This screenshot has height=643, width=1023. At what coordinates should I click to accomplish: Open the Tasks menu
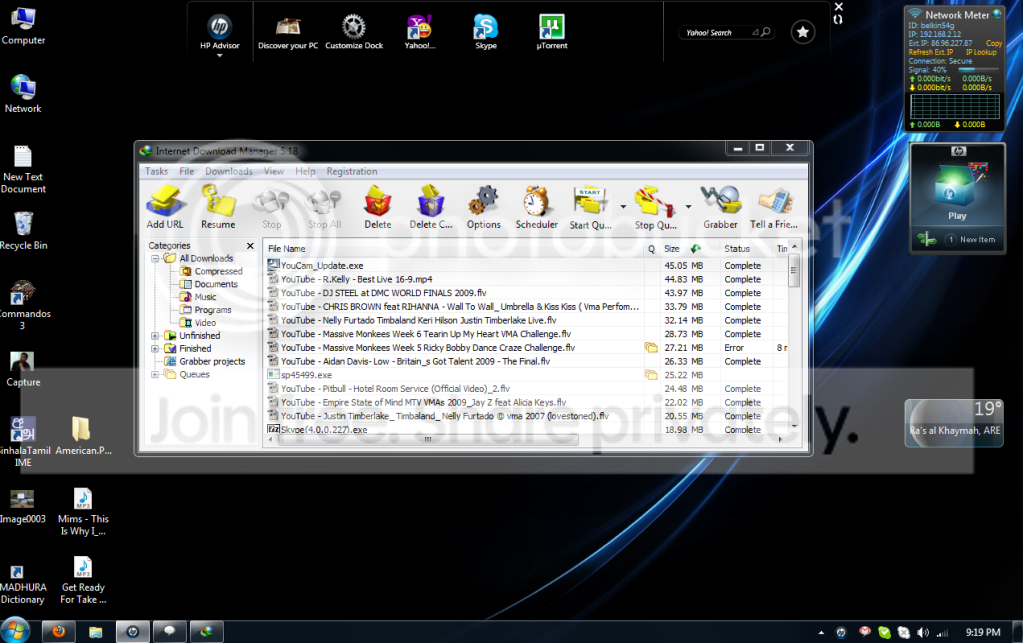click(x=157, y=172)
